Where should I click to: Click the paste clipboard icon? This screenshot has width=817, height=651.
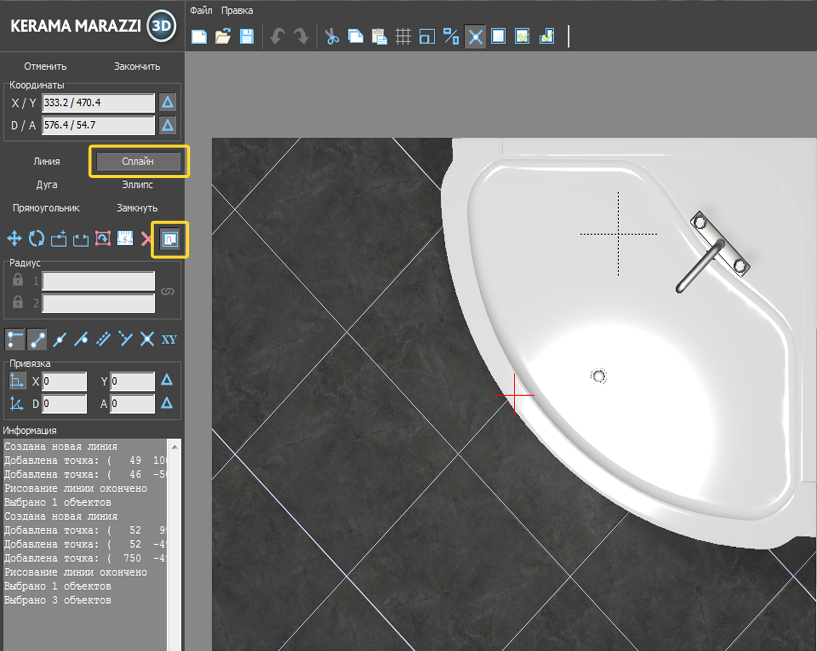pos(379,36)
